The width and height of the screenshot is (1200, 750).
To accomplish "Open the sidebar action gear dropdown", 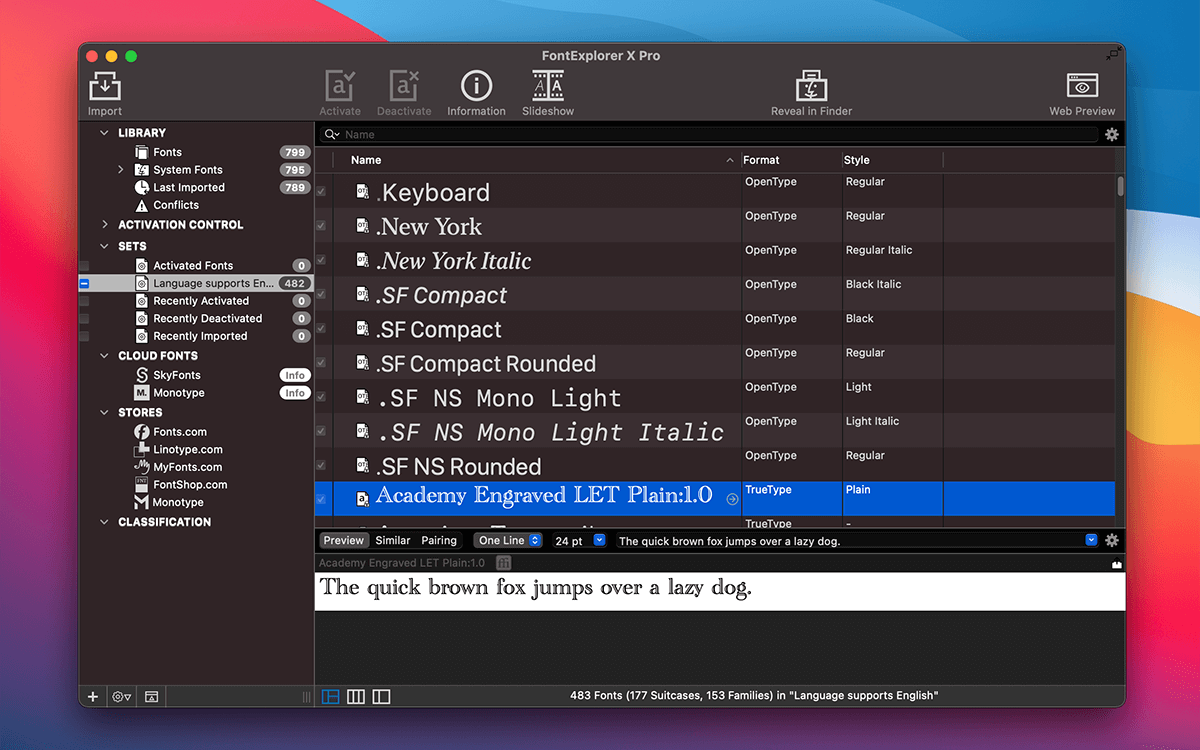I will tap(122, 697).
